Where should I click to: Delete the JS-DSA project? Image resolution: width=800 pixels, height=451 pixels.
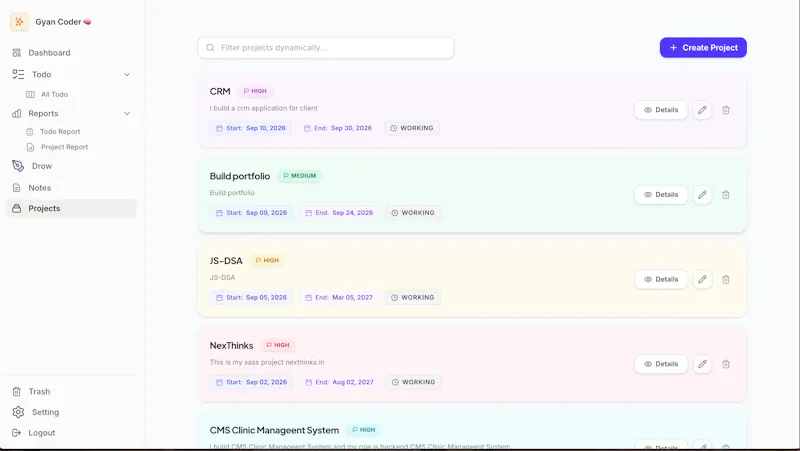(x=726, y=279)
